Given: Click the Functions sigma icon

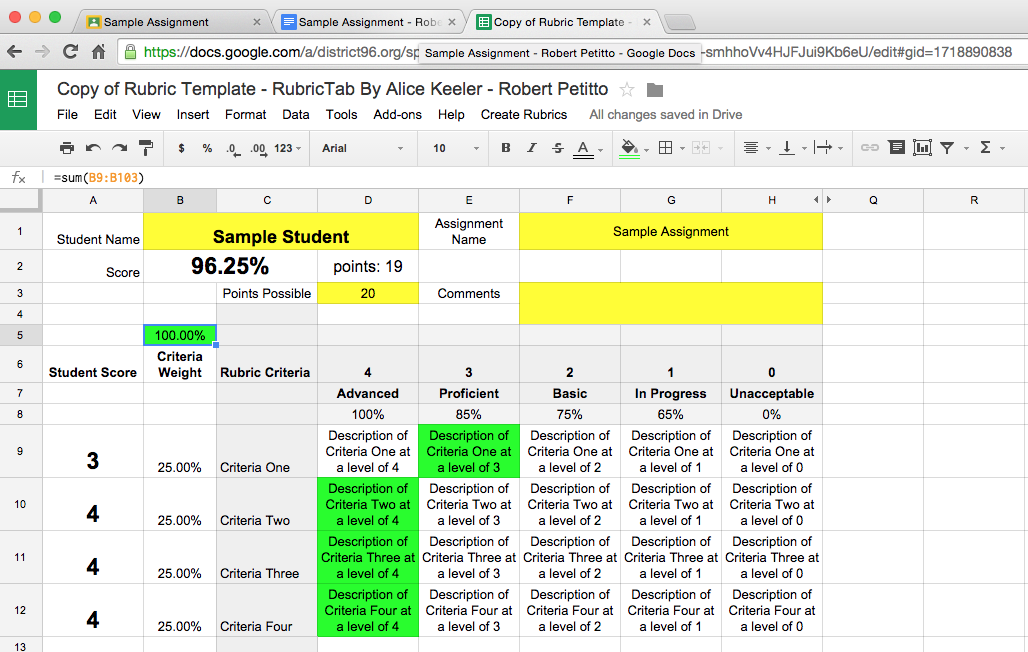Looking at the screenshot, I should coord(985,148).
